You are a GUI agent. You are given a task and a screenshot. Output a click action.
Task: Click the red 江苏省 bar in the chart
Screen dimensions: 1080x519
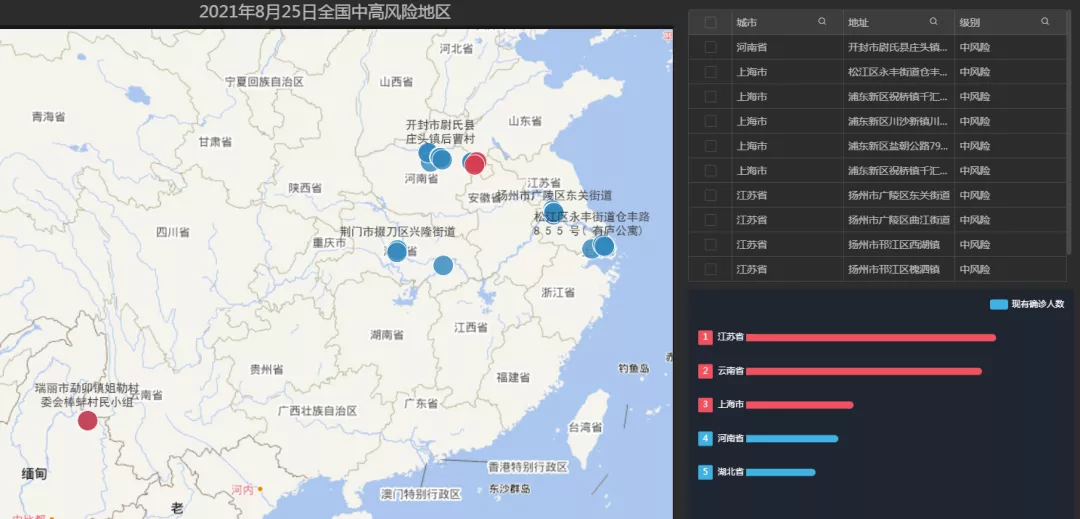click(x=871, y=337)
